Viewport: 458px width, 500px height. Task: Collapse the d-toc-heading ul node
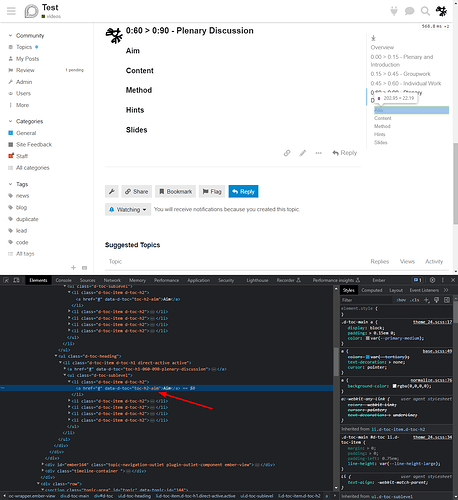(x=56, y=356)
